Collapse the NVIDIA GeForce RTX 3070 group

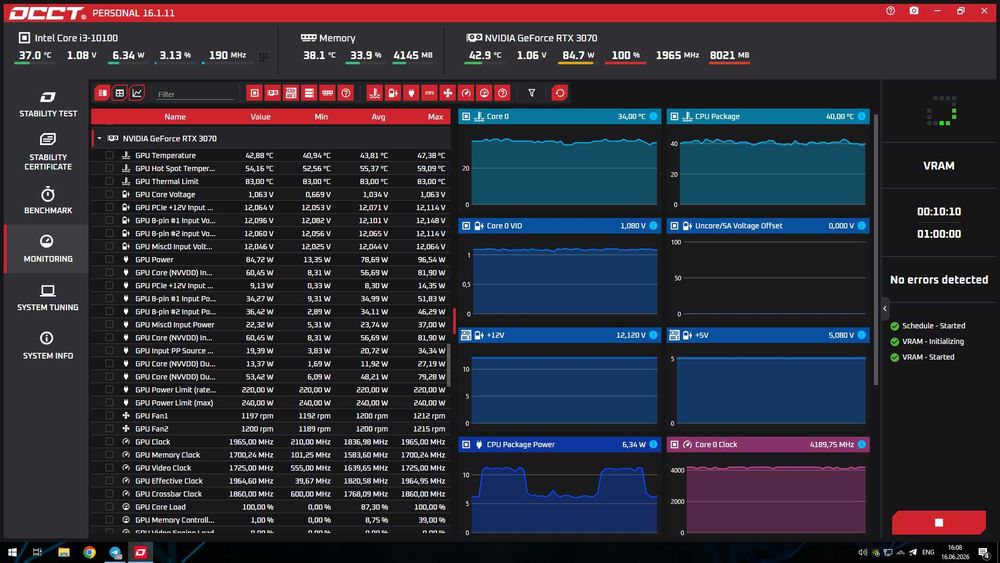(99, 138)
